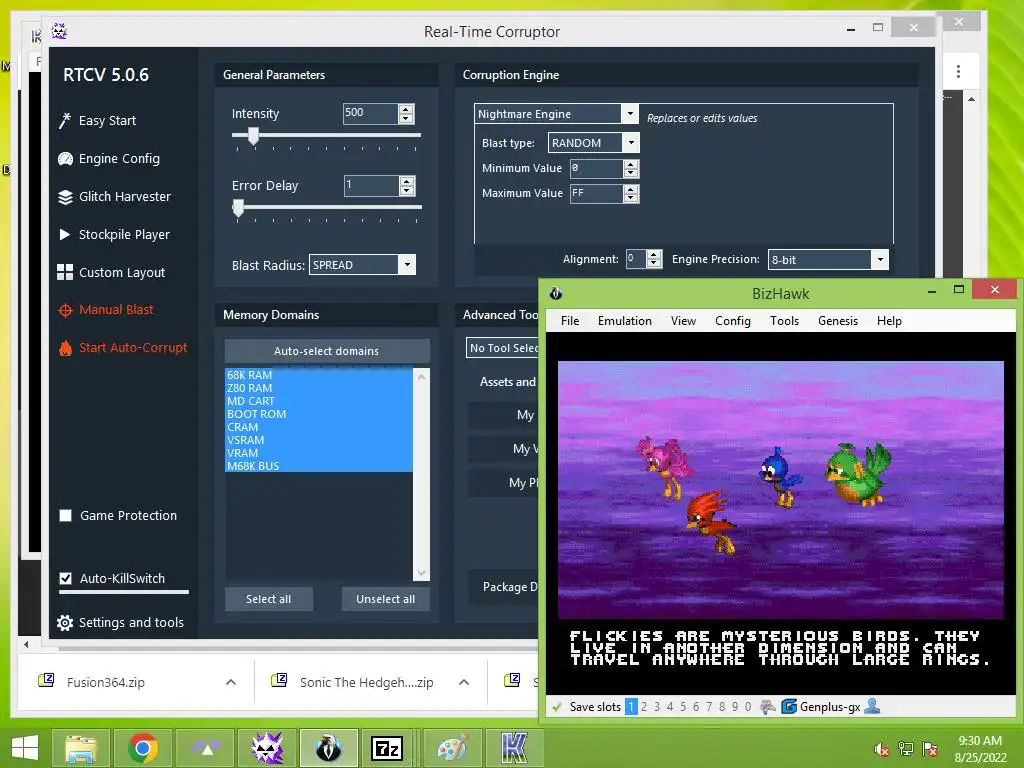This screenshot has height=768, width=1024.
Task: Open Engine Config section
Action: point(108,159)
